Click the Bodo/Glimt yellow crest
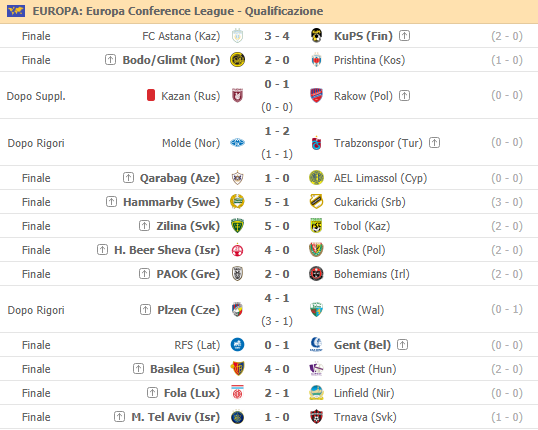538x430 pixels. coord(237,60)
